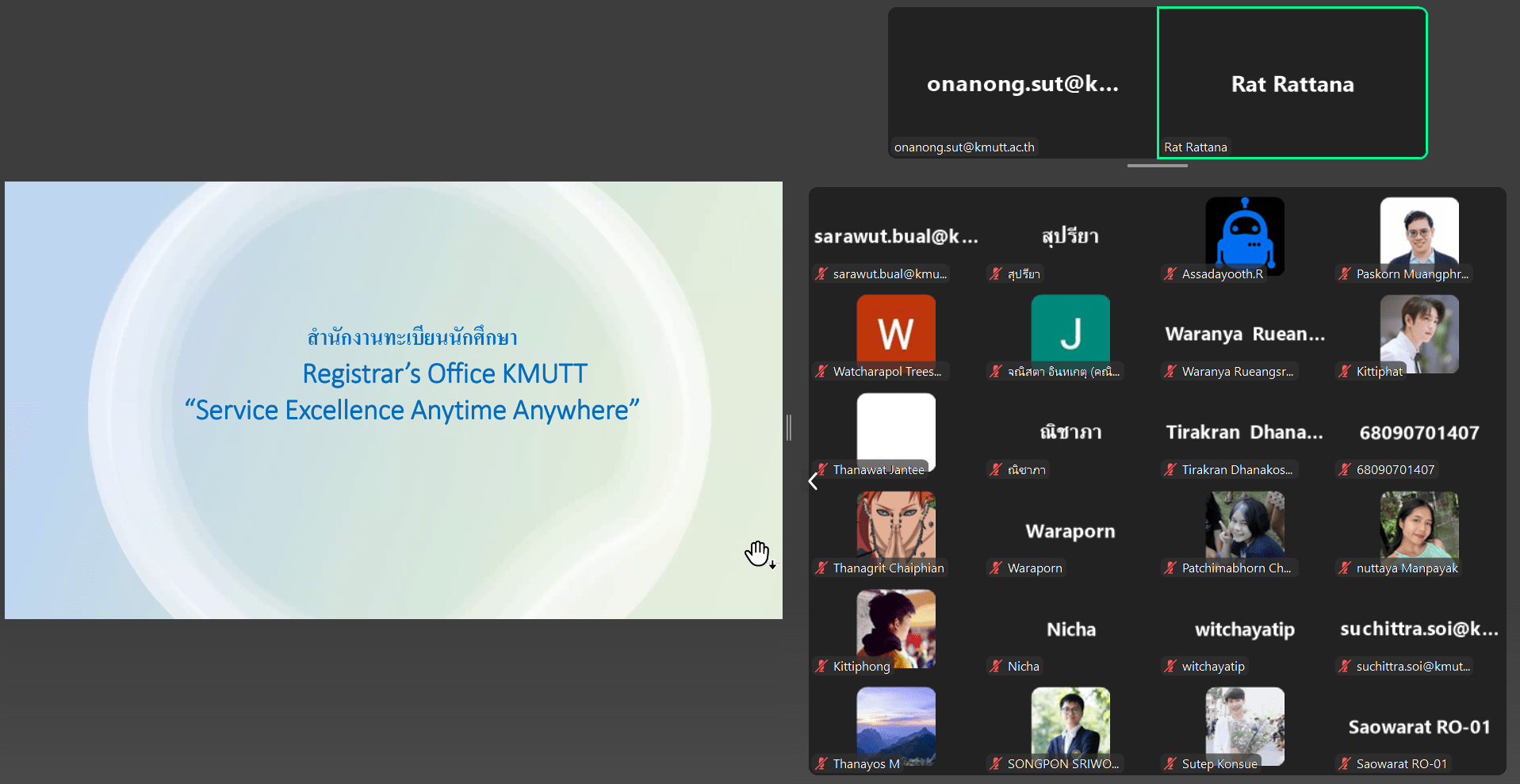Go to previous participants page arrow
The height and width of the screenshot is (784, 1520).
tap(813, 481)
